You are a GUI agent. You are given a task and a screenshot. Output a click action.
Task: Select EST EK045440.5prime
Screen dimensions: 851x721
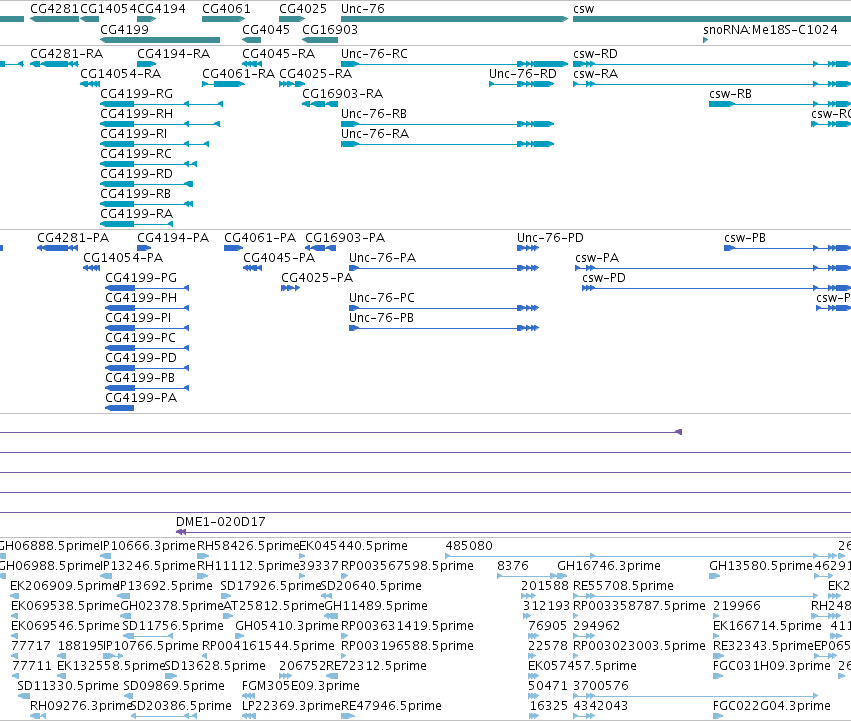(353, 546)
